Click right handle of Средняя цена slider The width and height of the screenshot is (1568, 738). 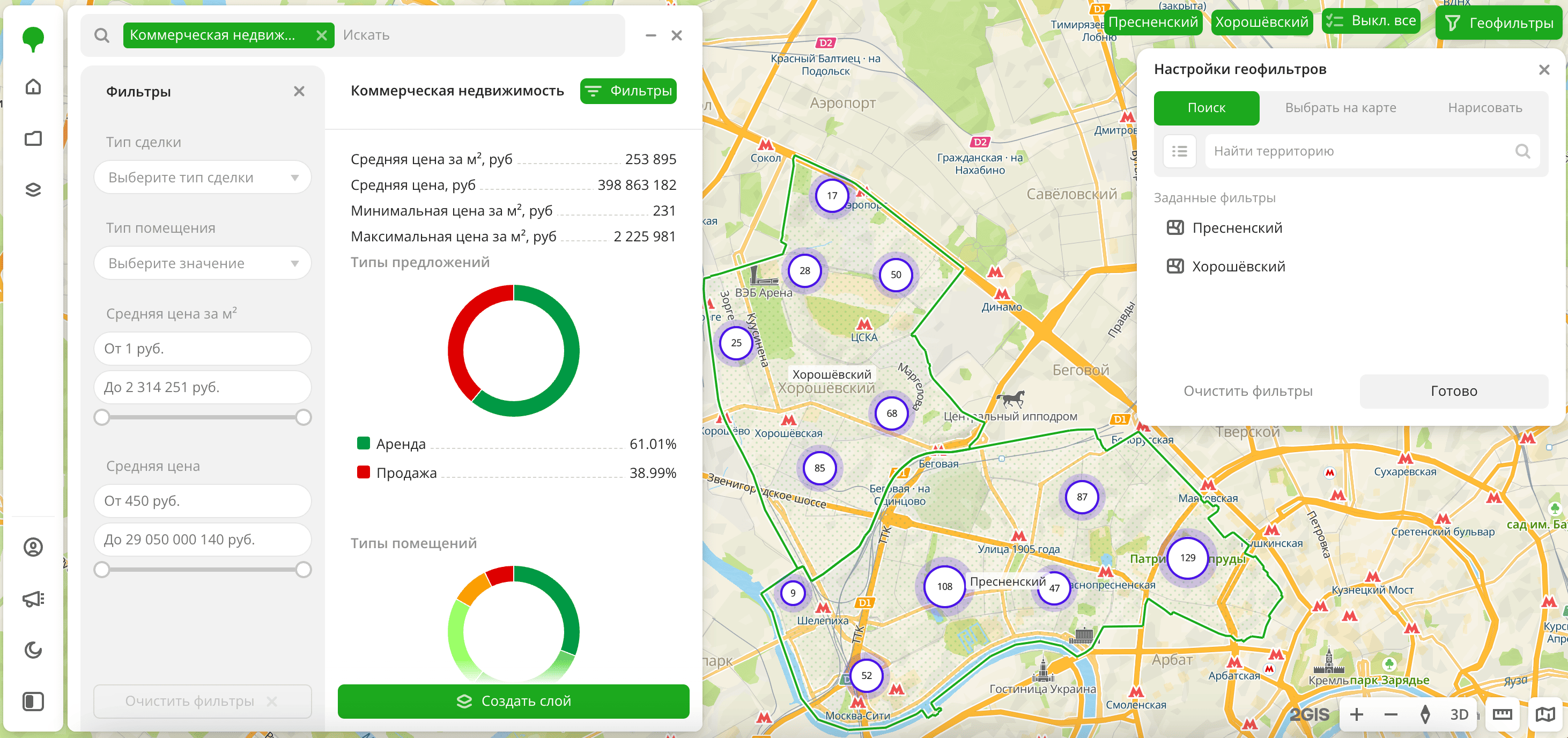pyautogui.click(x=303, y=570)
